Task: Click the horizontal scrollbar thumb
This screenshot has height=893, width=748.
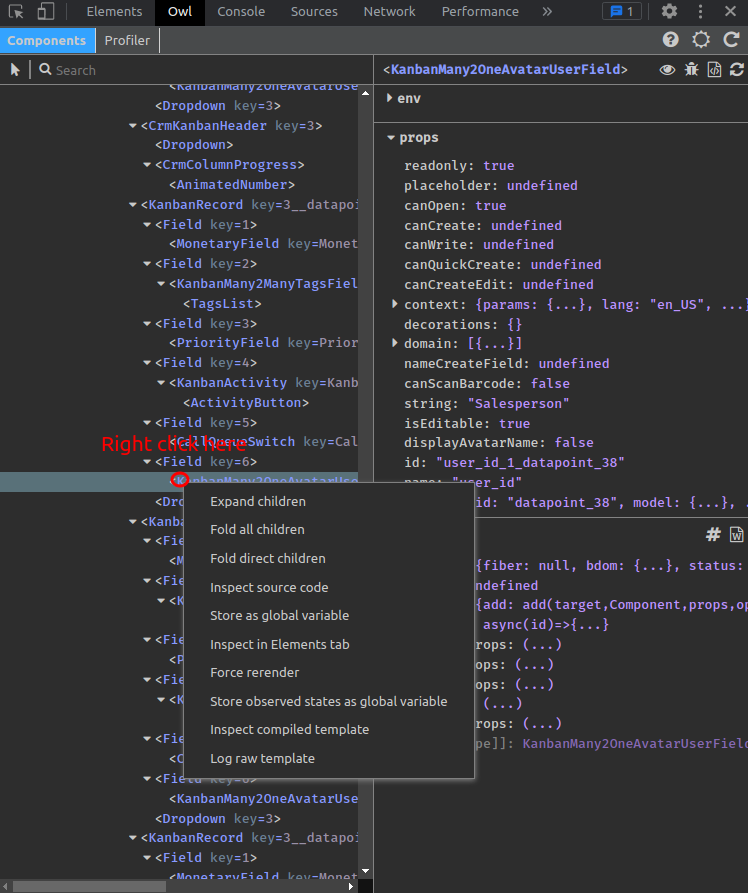Action: pos(89,887)
